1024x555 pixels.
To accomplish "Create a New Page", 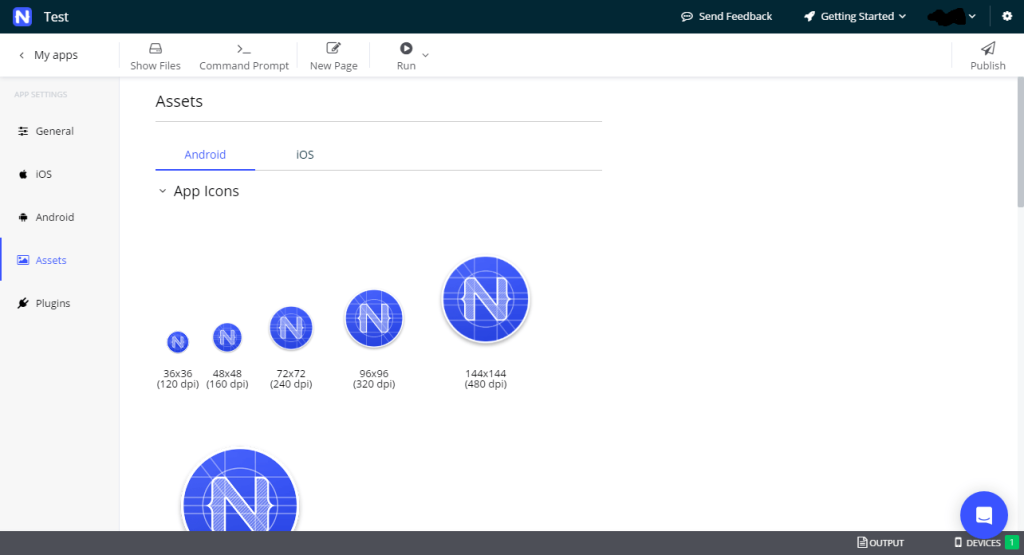I will [334, 56].
